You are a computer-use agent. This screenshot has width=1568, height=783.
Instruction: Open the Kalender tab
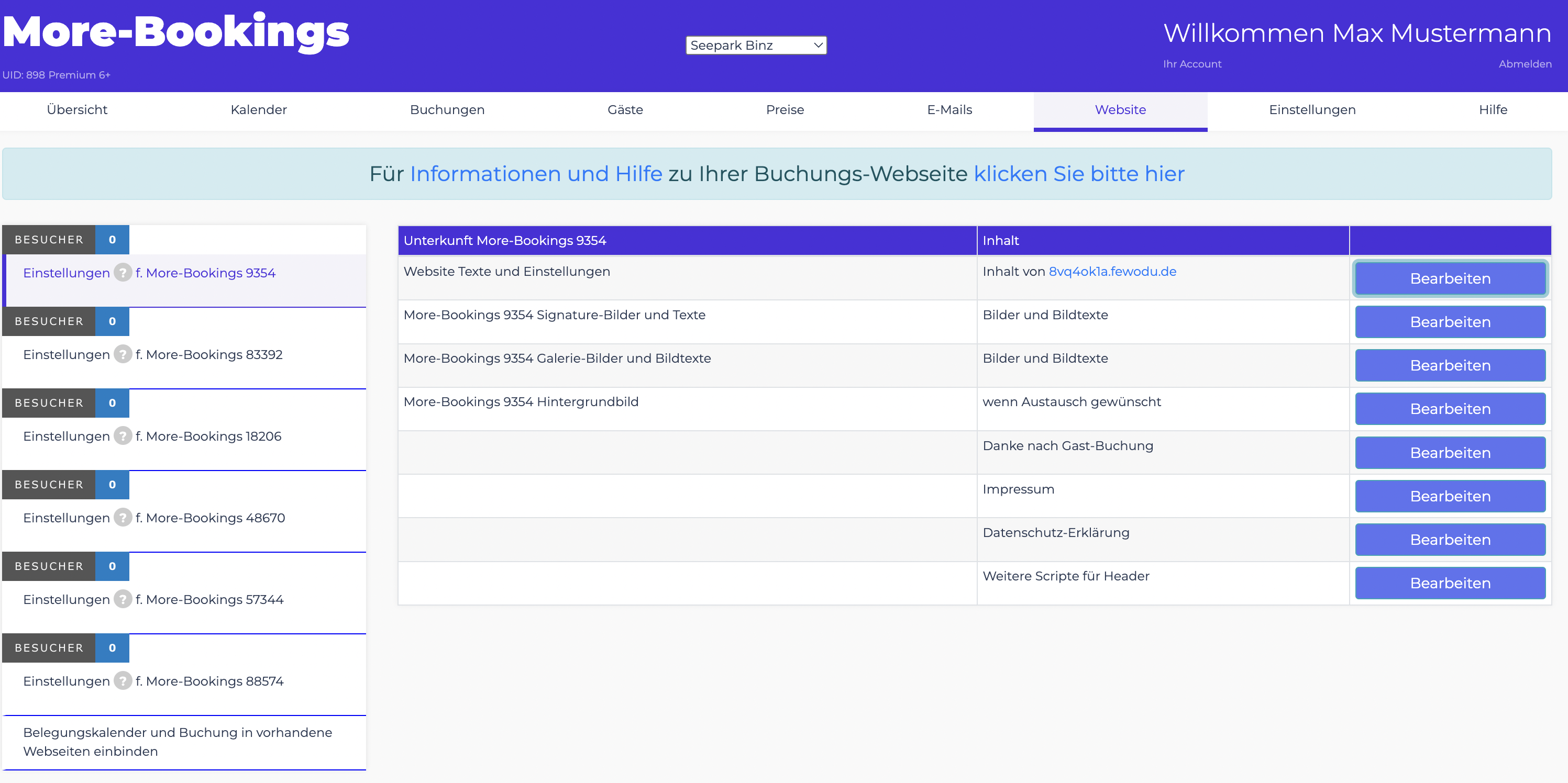[x=259, y=110]
